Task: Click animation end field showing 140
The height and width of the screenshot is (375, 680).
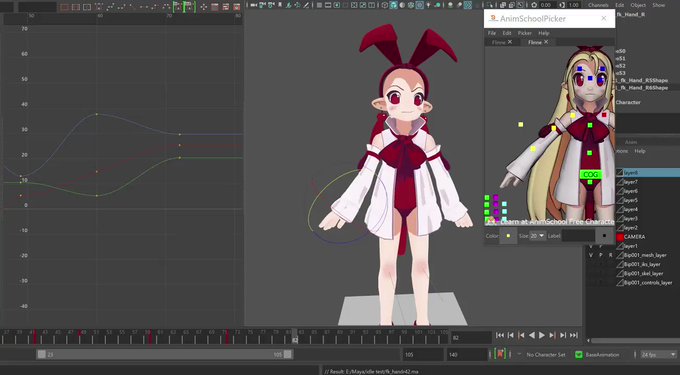Action: [x=467, y=354]
